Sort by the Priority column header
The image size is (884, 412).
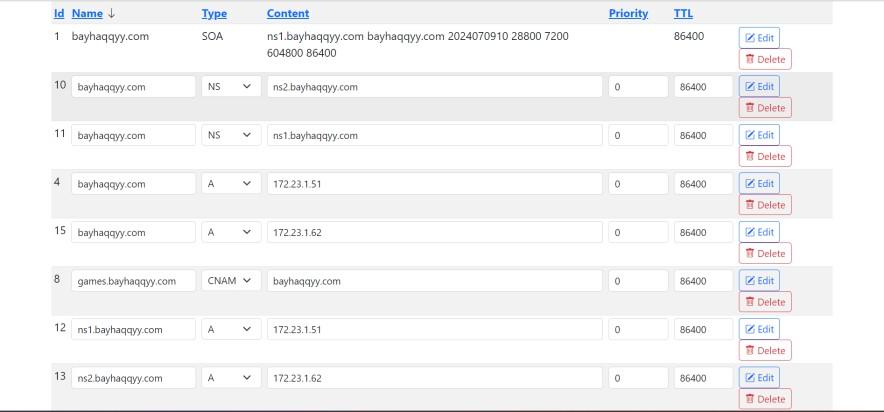(x=628, y=14)
